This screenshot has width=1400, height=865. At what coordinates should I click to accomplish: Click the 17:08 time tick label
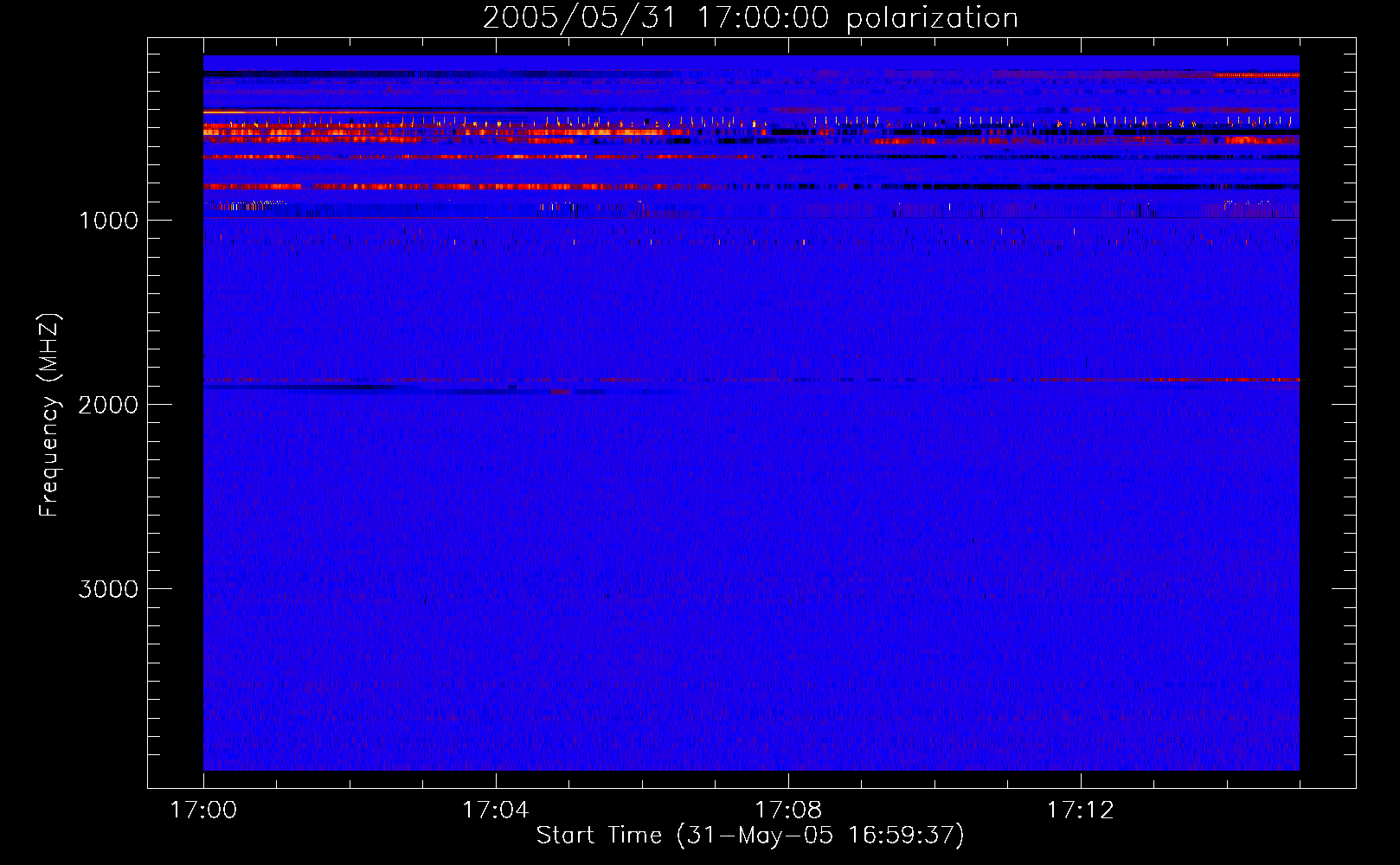[x=788, y=811]
